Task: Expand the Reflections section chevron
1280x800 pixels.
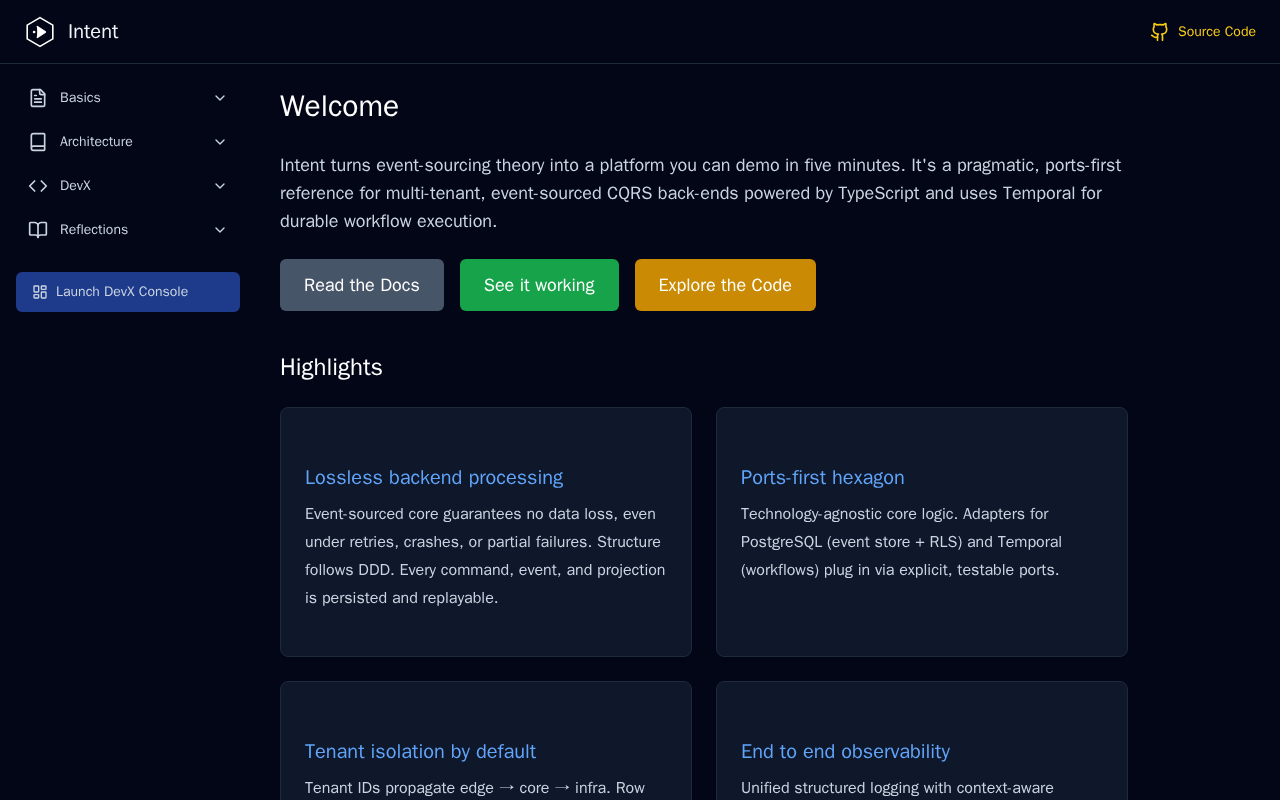Action: tap(220, 230)
